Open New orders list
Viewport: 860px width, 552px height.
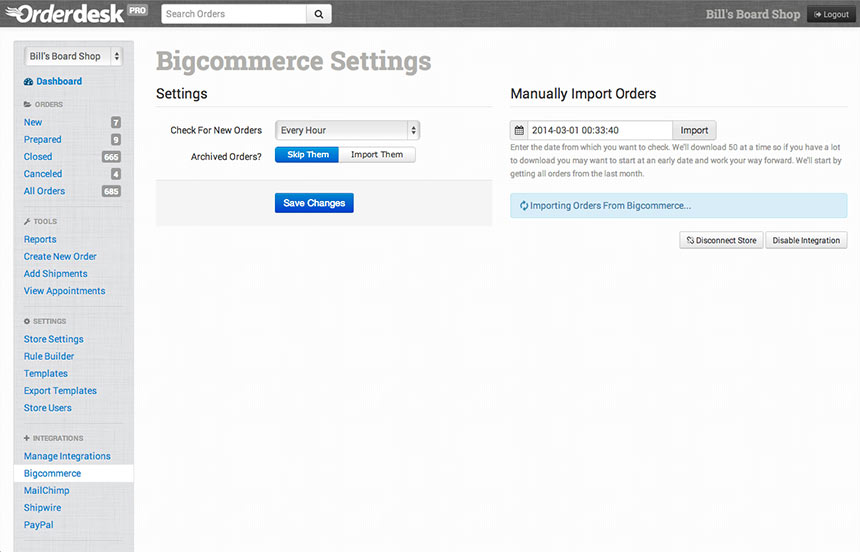[x=33, y=122]
